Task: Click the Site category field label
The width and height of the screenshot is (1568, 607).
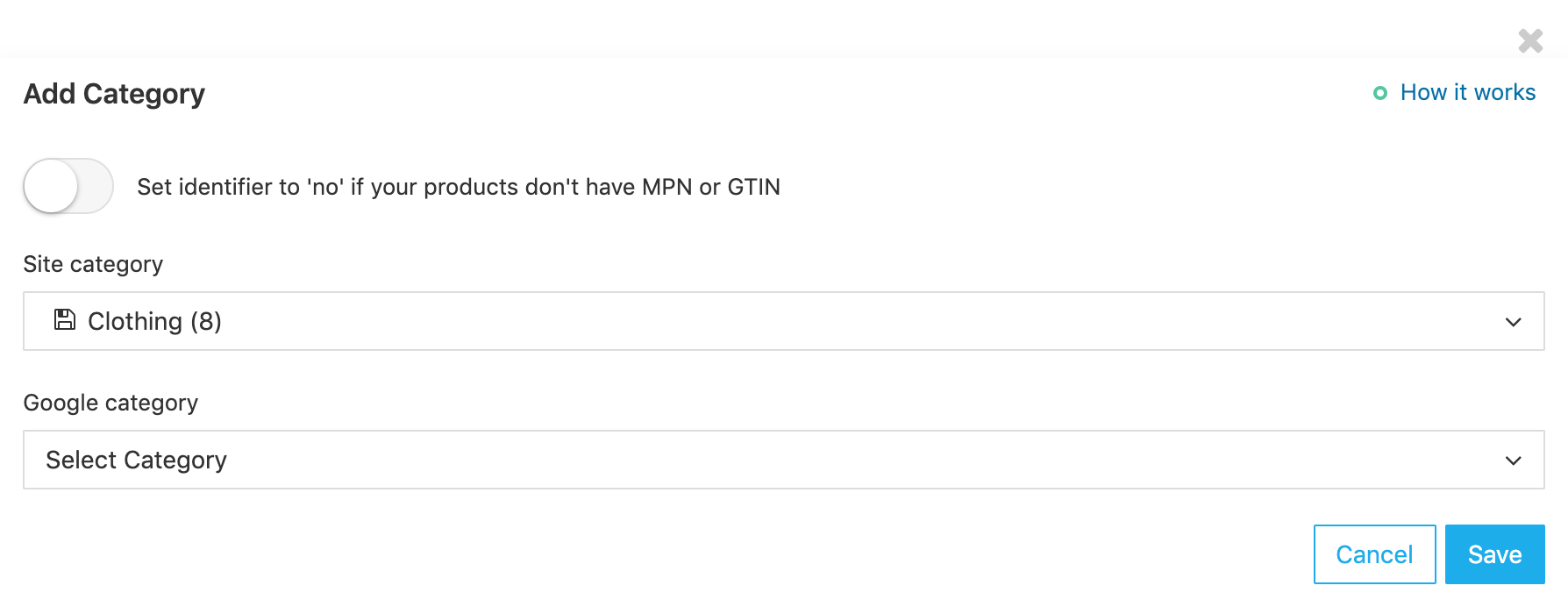Action: pyautogui.click(x=93, y=264)
